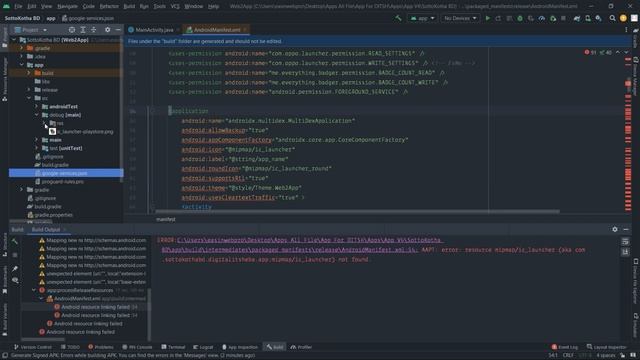This screenshot has width=640, height=360.
Task: Open the TODO tool window
Action: 70,347
